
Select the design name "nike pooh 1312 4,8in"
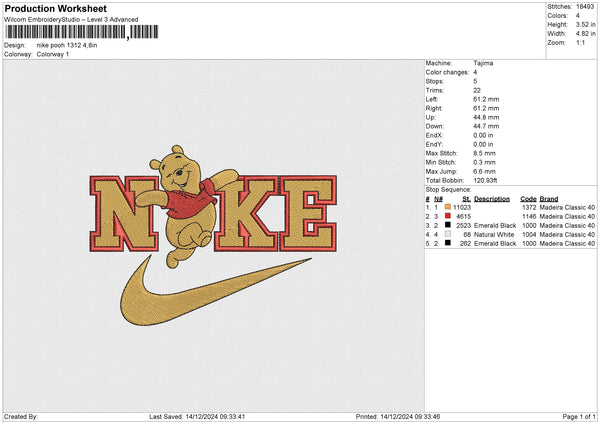[67, 45]
